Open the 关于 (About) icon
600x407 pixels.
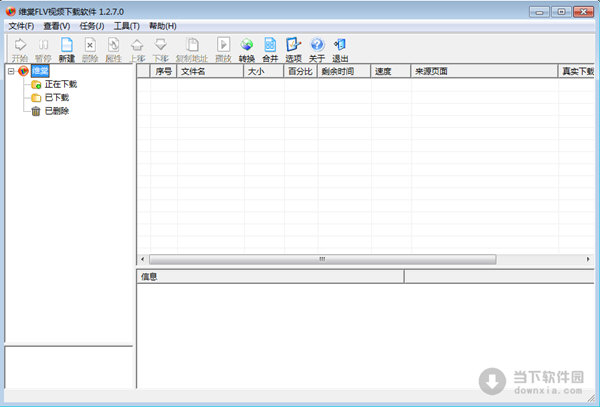pos(317,49)
